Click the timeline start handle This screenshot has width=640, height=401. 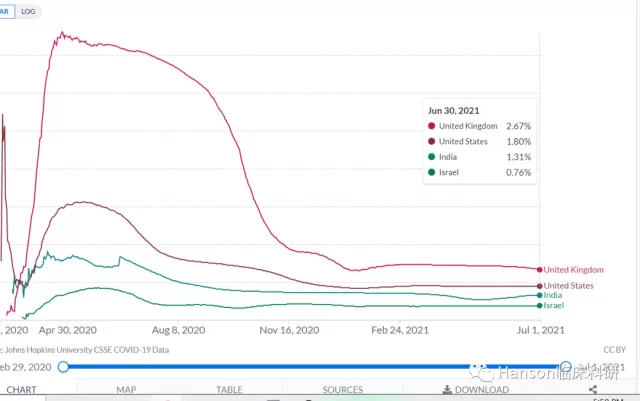click(63, 367)
